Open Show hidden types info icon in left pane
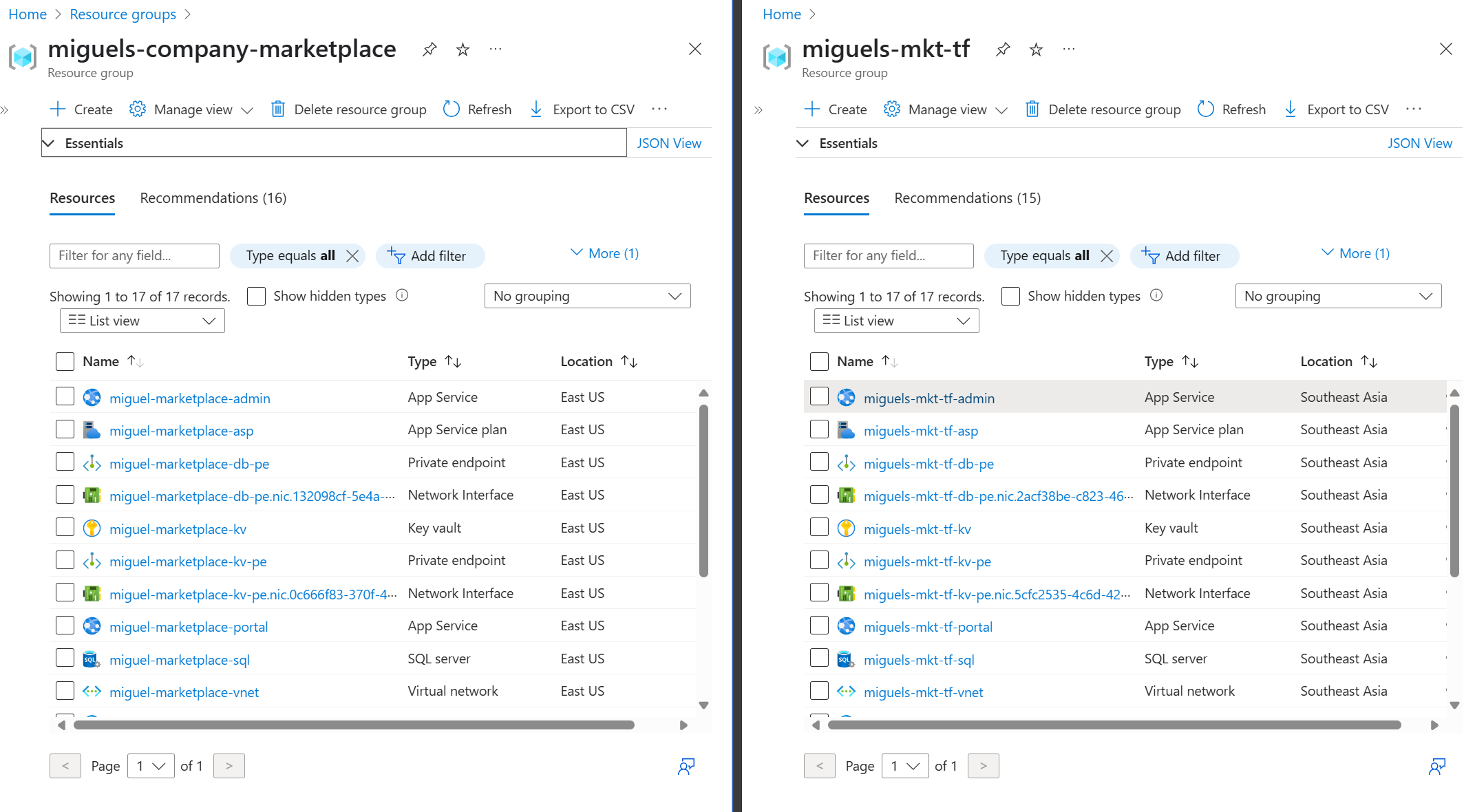 click(x=403, y=295)
